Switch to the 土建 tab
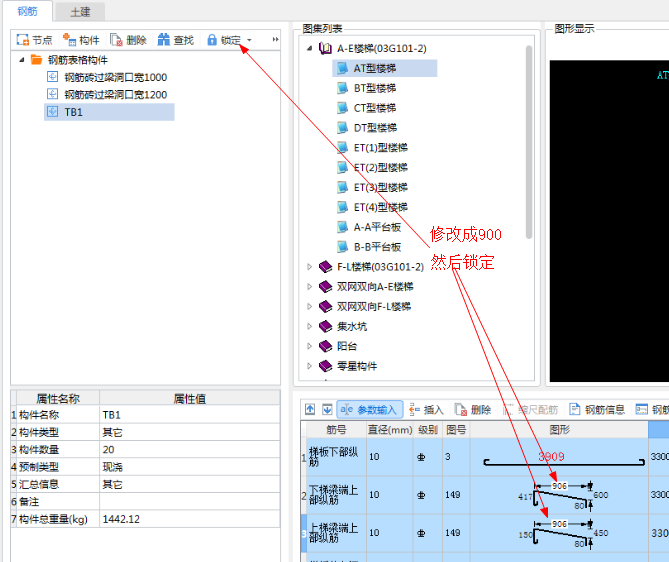This screenshot has height=562, width=669. pyautogui.click(x=80, y=12)
